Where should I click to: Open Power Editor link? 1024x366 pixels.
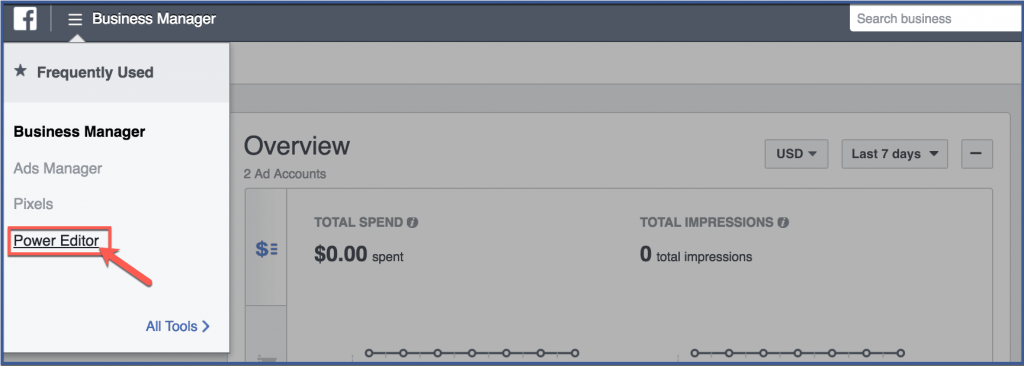[x=56, y=241]
